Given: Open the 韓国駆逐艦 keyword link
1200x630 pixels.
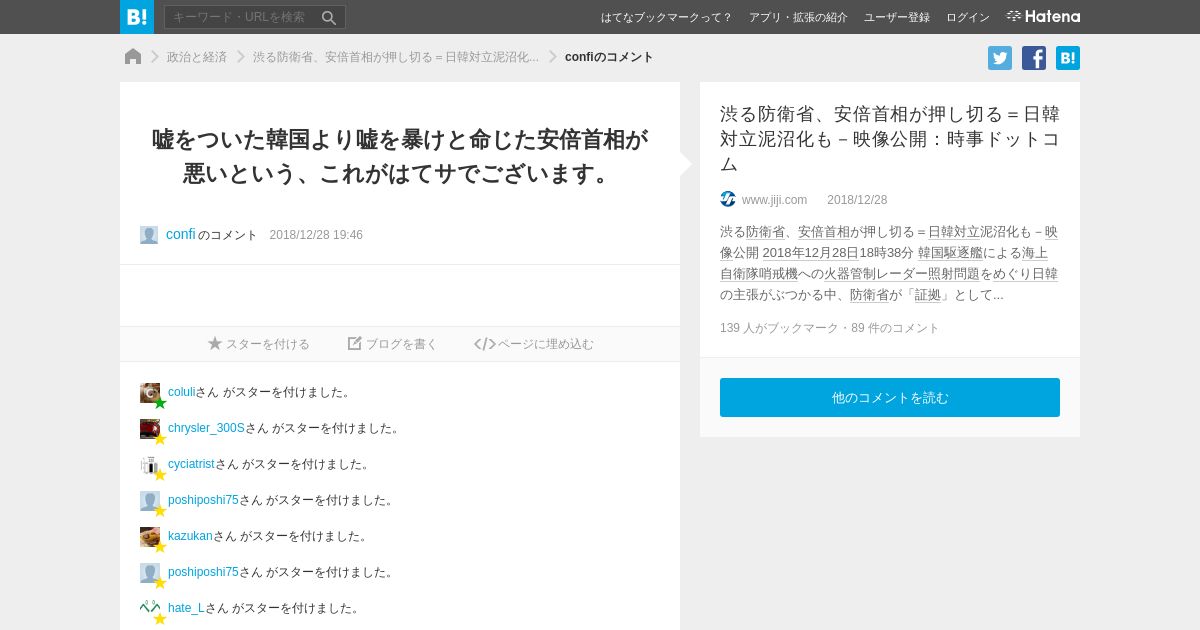Looking at the screenshot, I should 950,253.
